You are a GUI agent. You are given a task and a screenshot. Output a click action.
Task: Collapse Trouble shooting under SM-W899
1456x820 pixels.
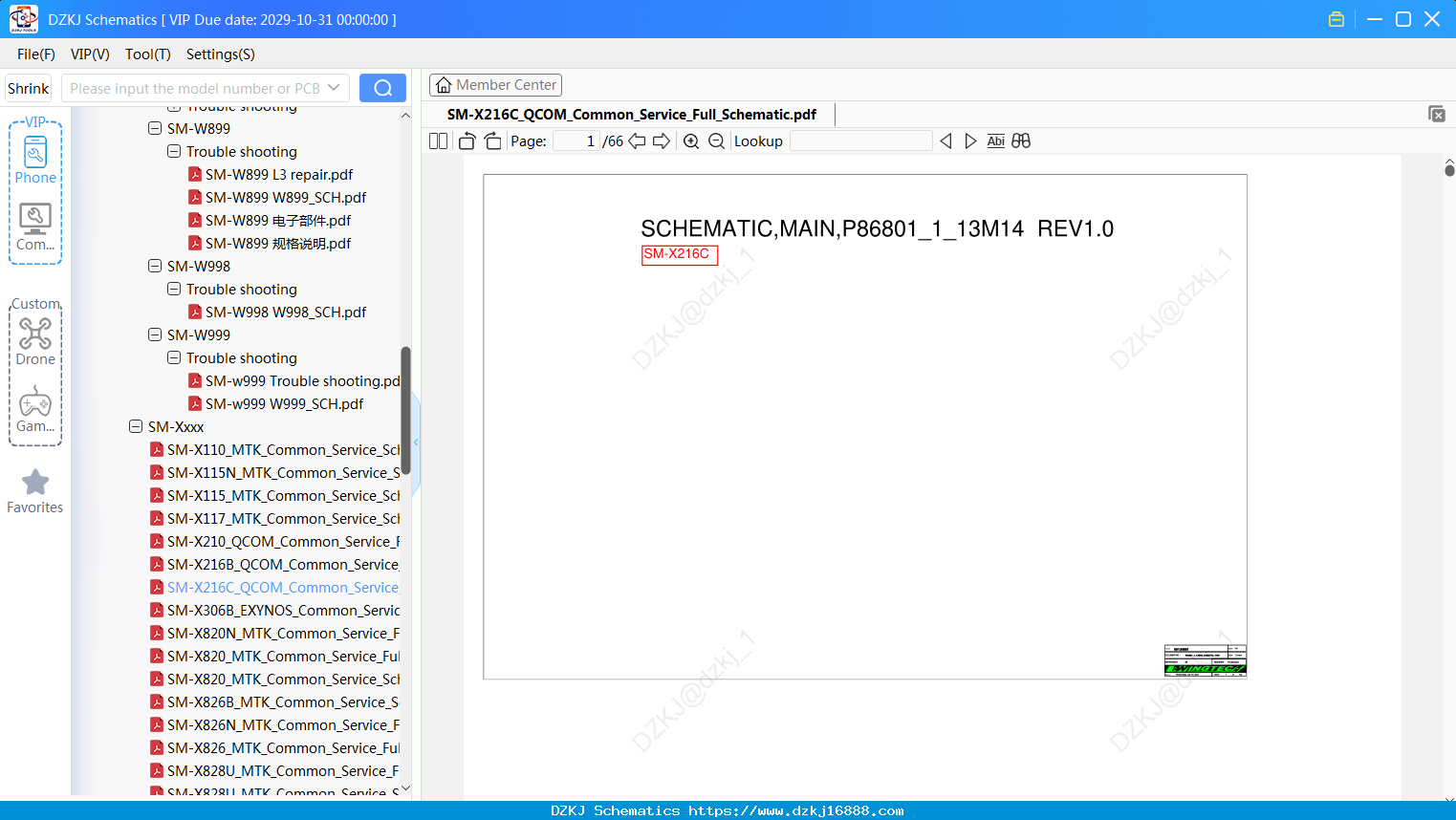tap(174, 151)
